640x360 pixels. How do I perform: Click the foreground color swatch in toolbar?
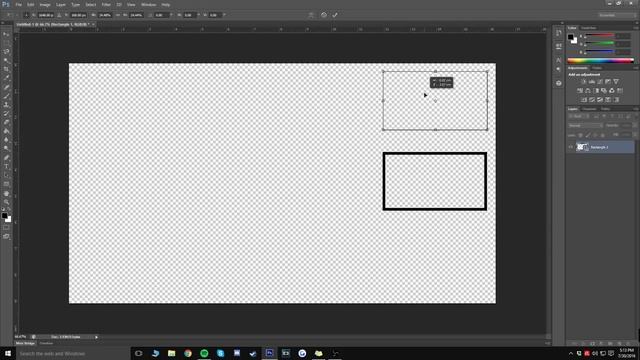coord(4,216)
